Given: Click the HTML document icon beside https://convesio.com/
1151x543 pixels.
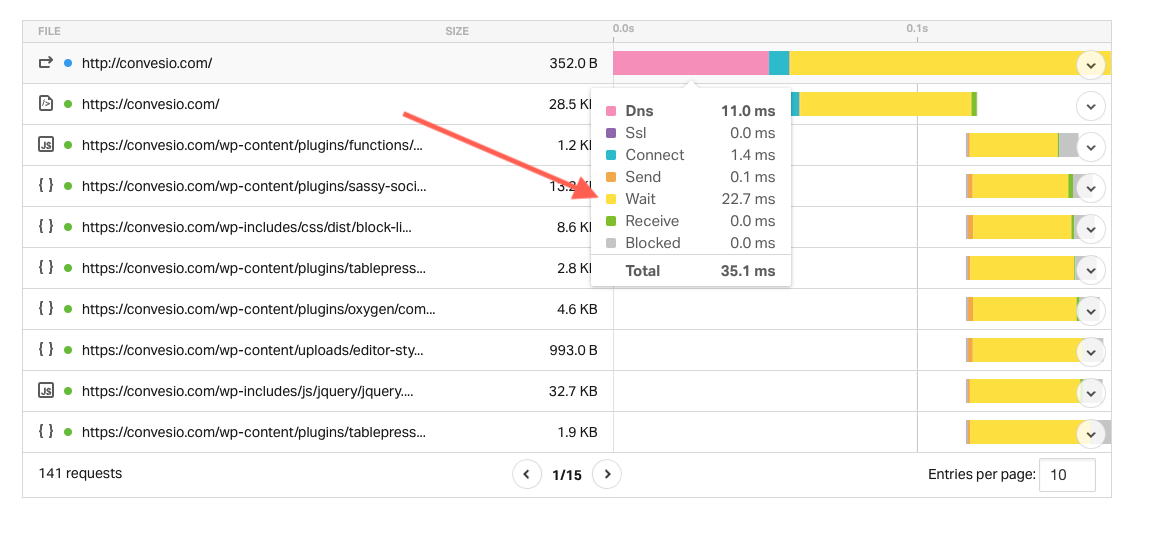Looking at the screenshot, I should [x=46, y=103].
